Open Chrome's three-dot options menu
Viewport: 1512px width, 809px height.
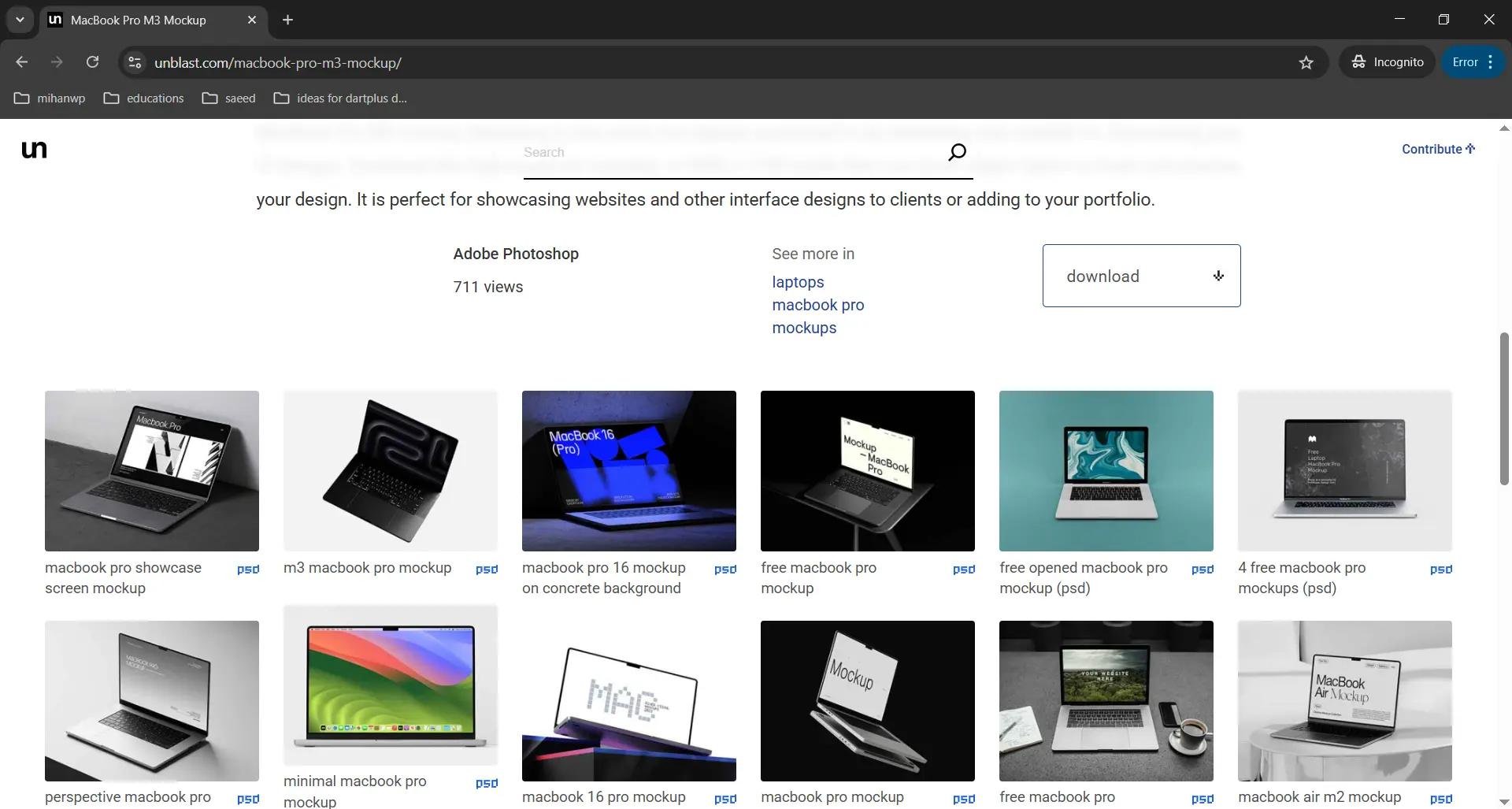1491,61
